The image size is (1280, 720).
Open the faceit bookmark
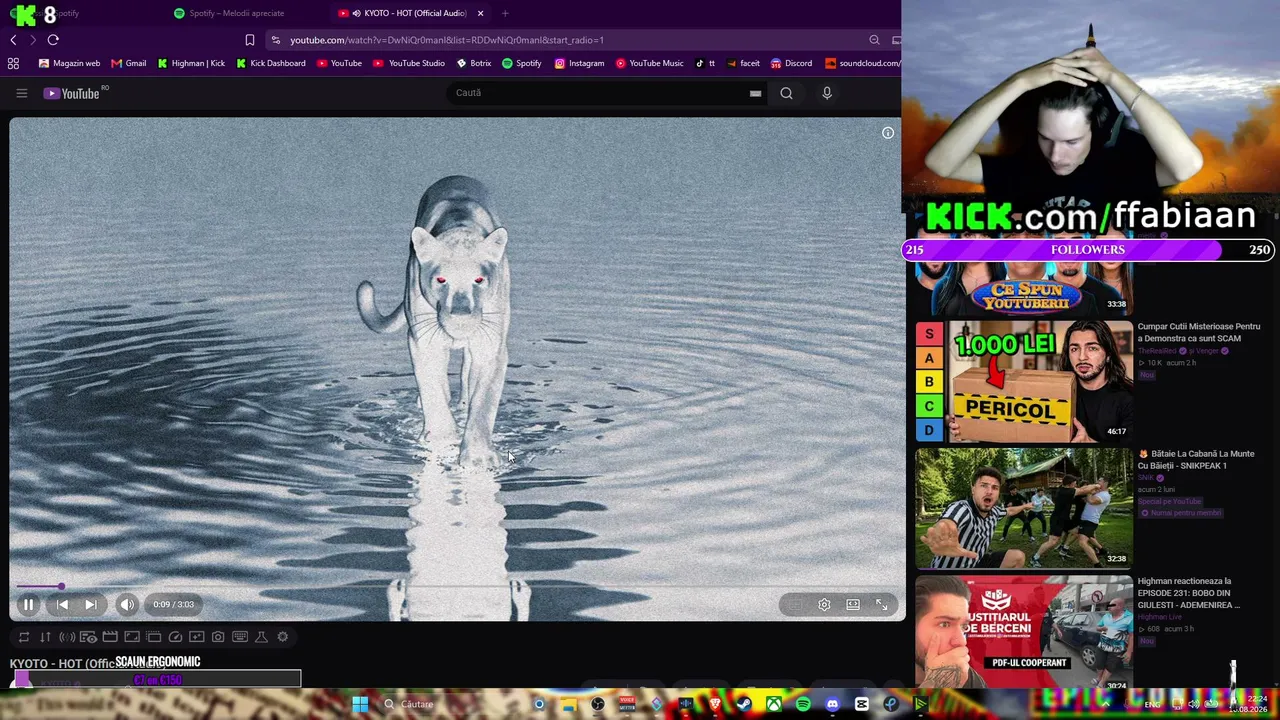743,63
